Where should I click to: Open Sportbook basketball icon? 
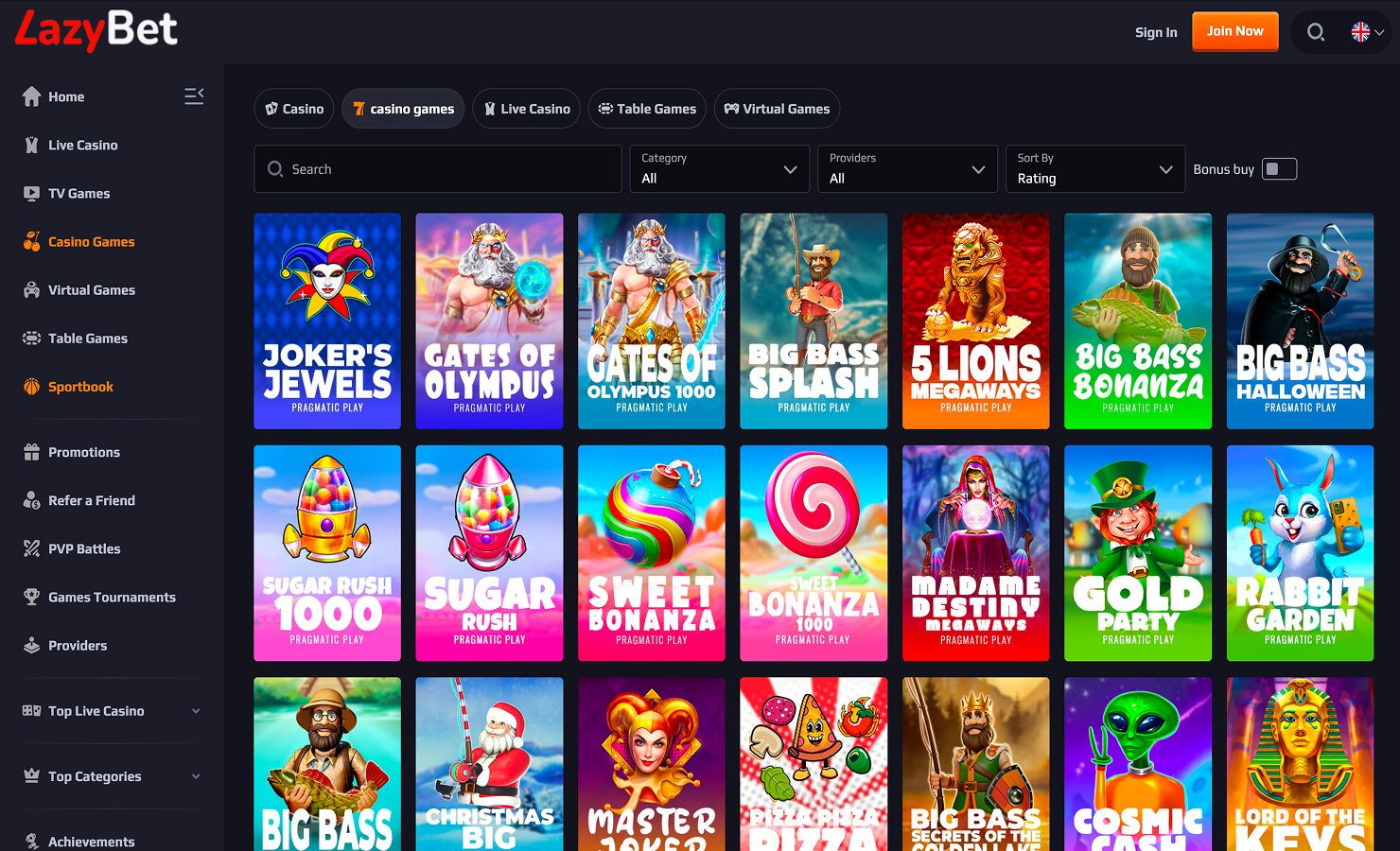tap(31, 386)
